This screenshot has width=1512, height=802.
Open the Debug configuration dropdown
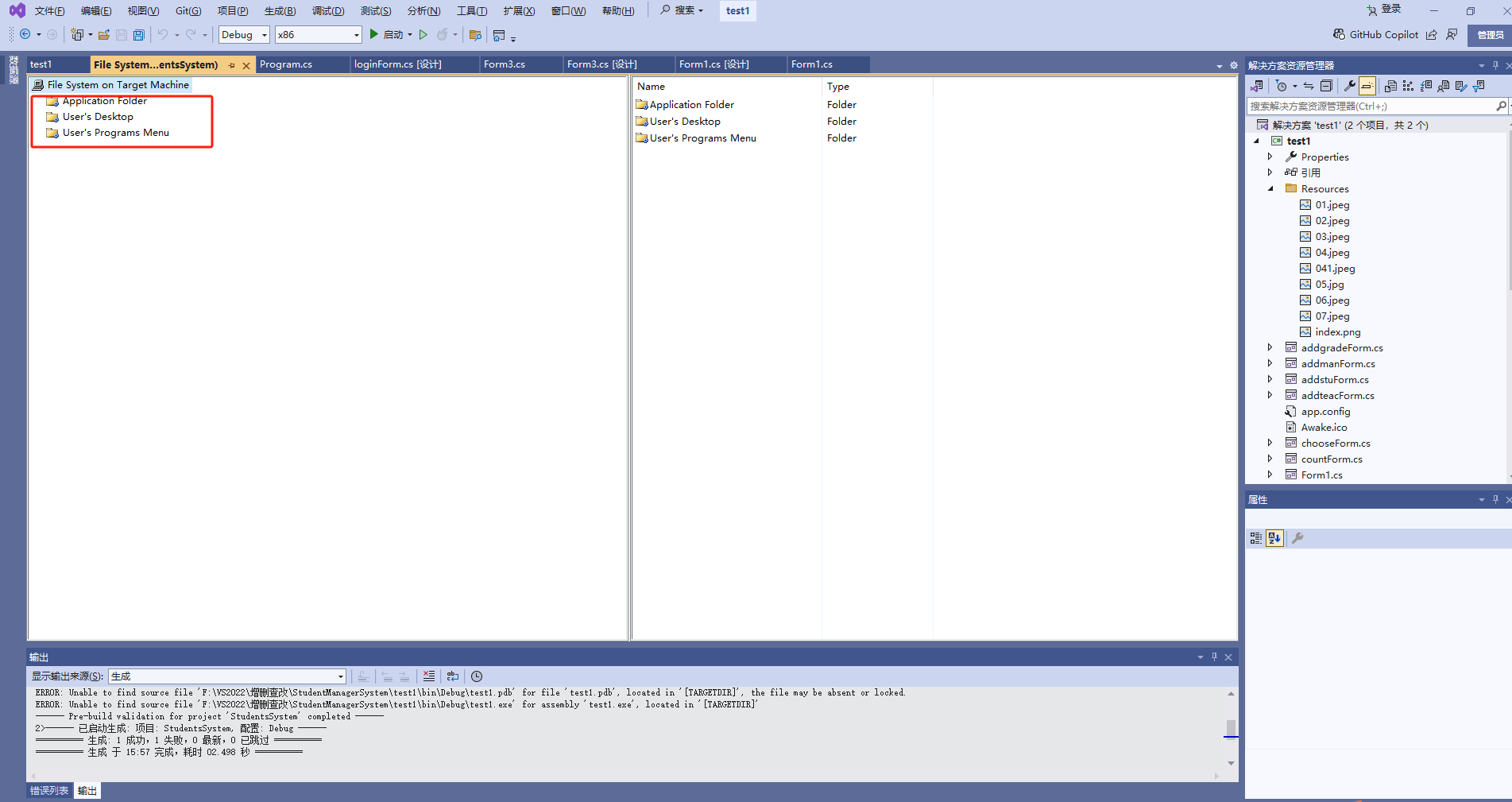244,34
